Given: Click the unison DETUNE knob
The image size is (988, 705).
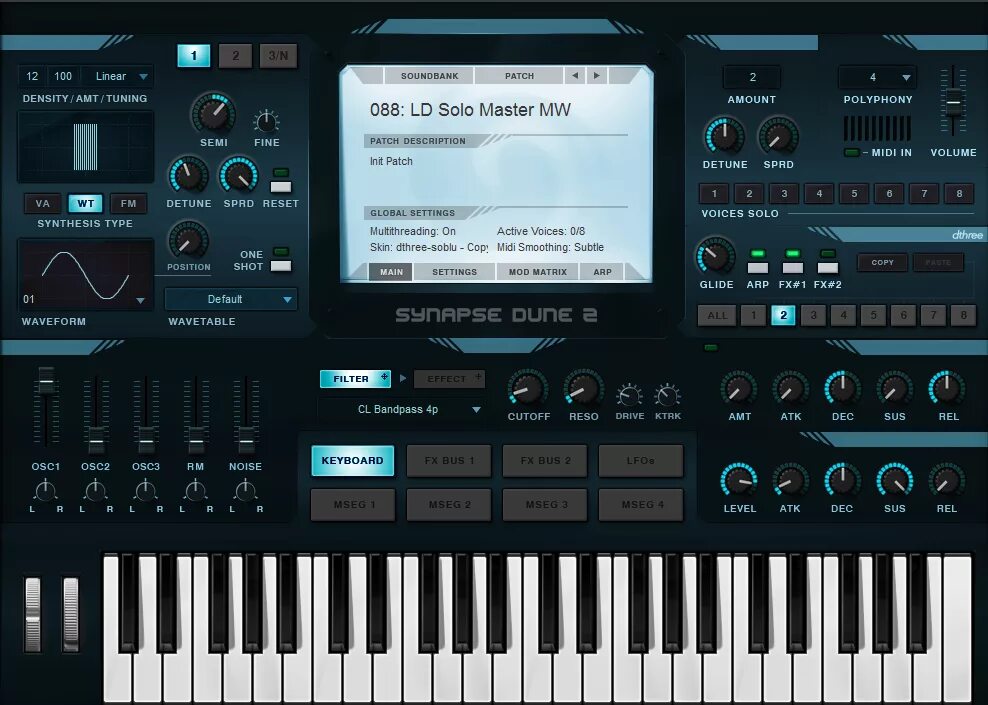Looking at the screenshot, I should pyautogui.click(x=724, y=135).
